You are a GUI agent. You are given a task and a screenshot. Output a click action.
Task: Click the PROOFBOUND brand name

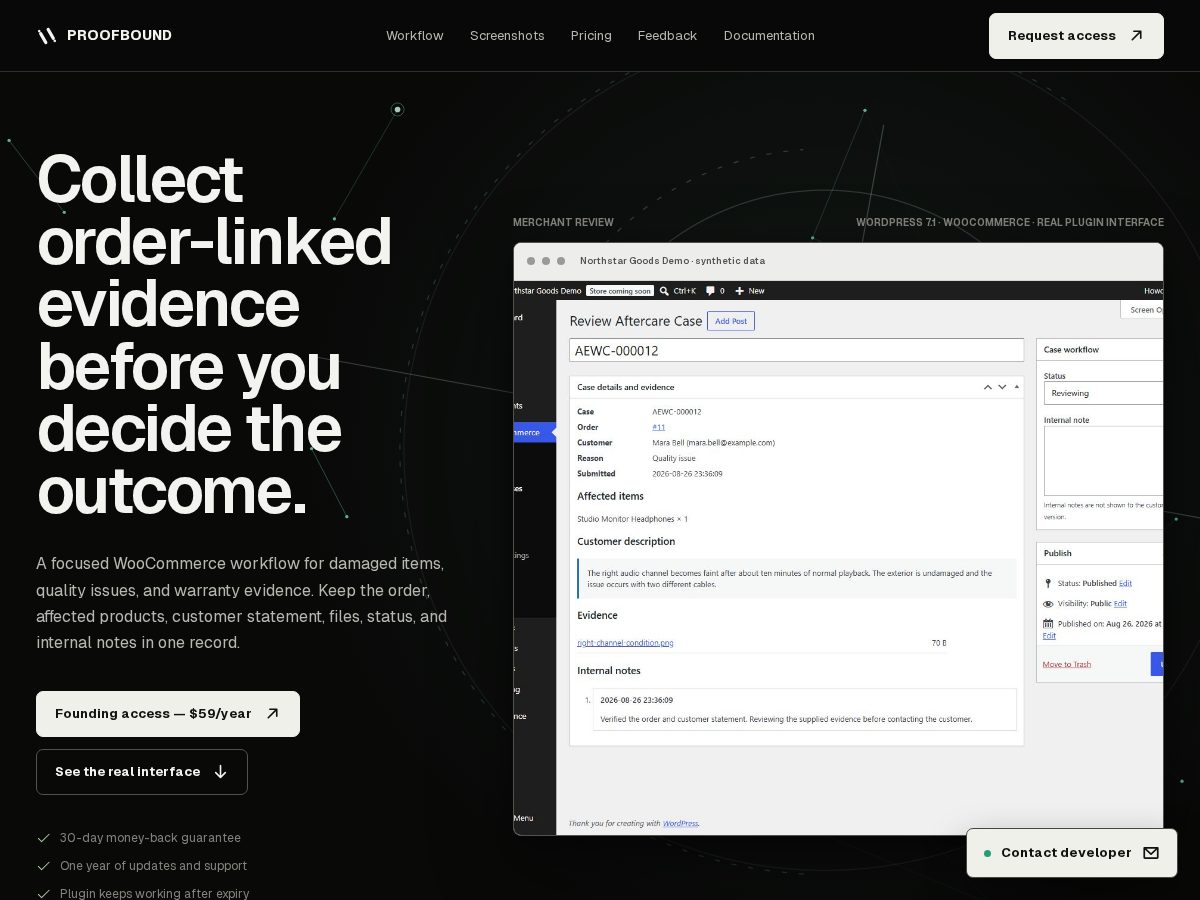point(119,36)
